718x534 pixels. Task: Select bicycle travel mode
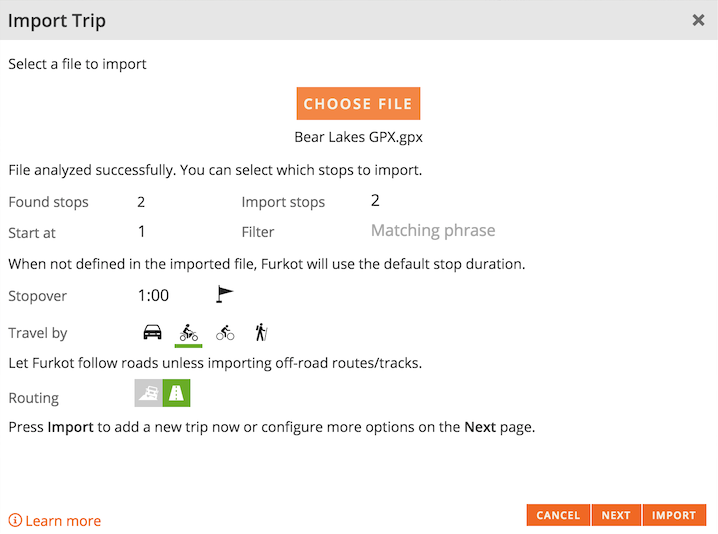click(225, 332)
